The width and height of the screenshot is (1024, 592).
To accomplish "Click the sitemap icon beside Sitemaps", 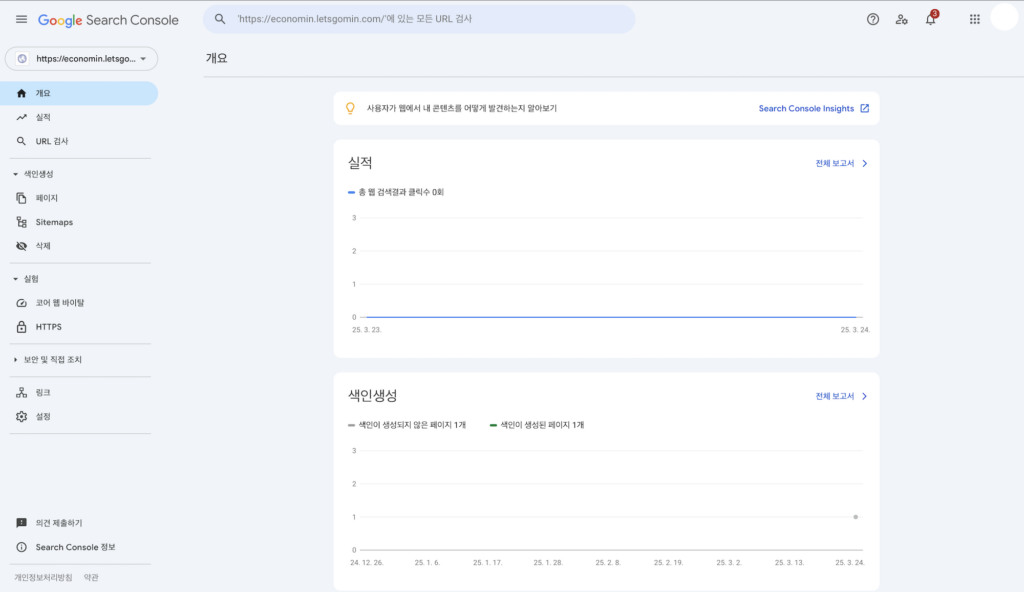I will pyautogui.click(x=22, y=222).
